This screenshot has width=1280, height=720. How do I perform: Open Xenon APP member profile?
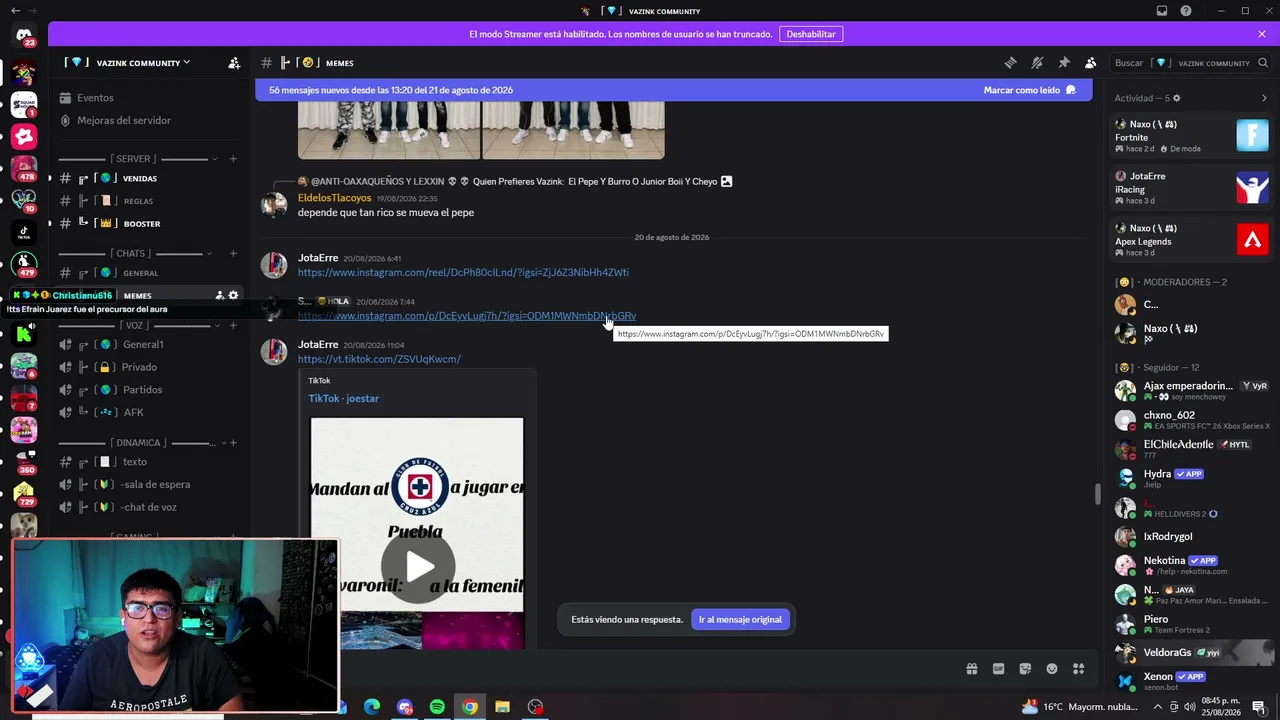coord(1192,681)
